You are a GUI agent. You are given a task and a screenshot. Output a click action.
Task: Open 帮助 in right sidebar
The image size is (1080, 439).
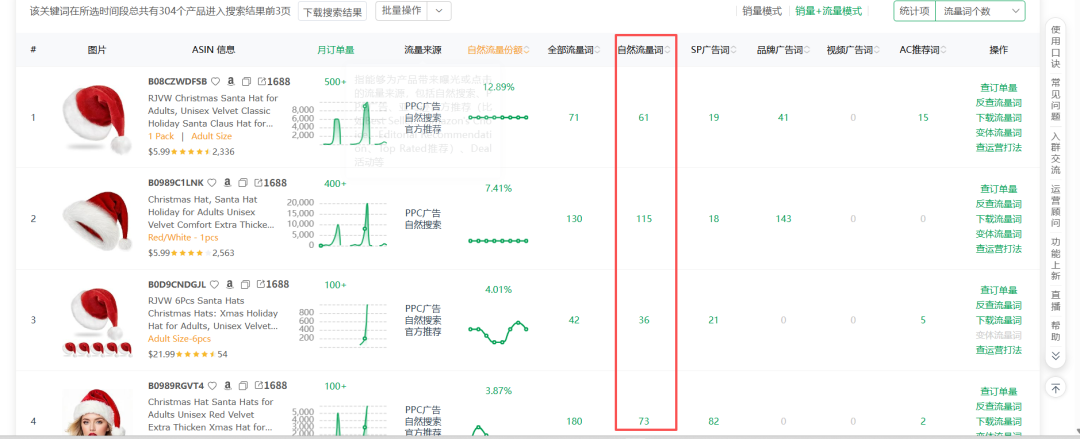pos(1055,331)
